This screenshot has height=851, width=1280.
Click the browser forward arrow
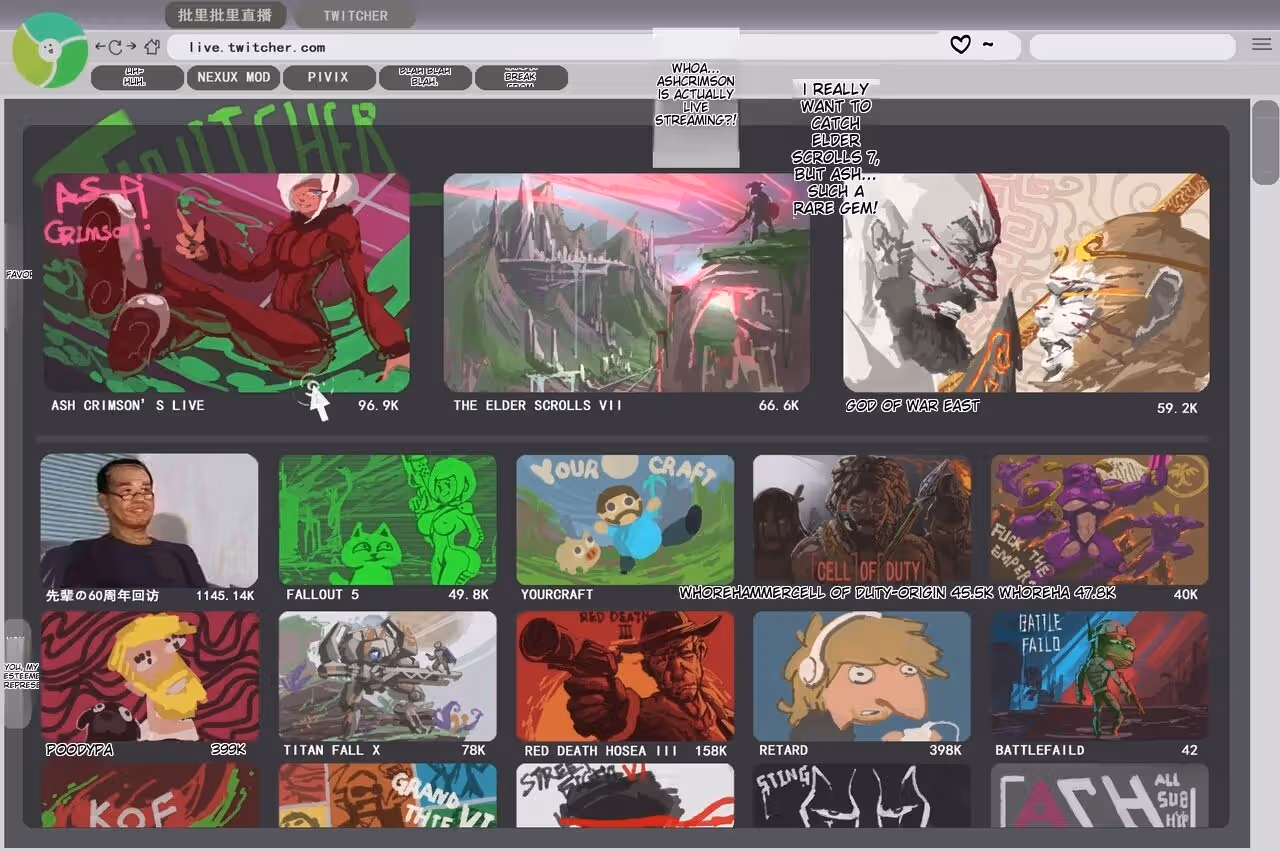tap(131, 47)
